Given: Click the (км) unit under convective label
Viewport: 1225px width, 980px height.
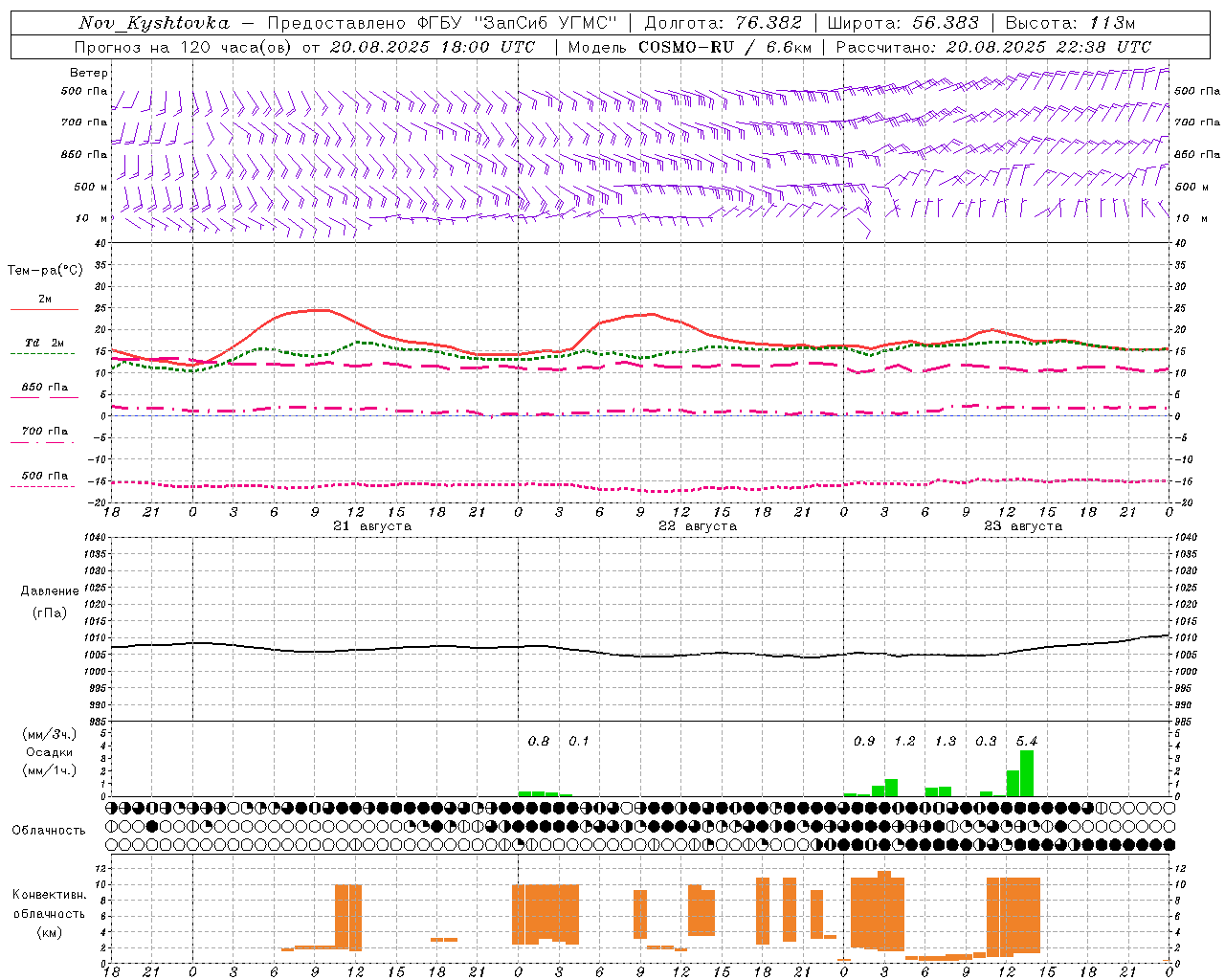Looking at the screenshot, I should pyautogui.click(x=49, y=932).
